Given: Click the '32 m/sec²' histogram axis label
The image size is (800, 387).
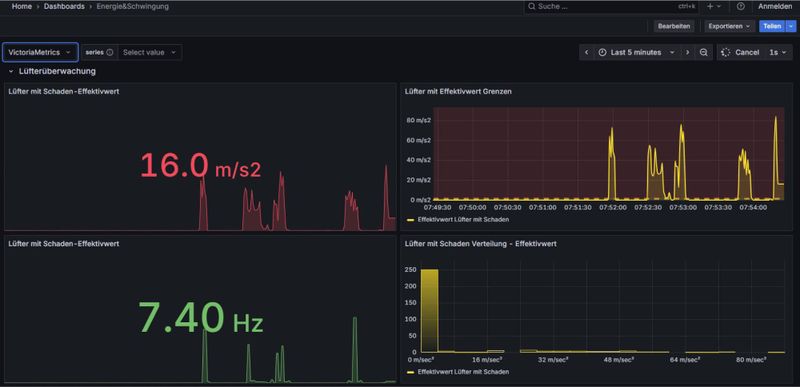Looking at the screenshot, I should [x=554, y=360].
